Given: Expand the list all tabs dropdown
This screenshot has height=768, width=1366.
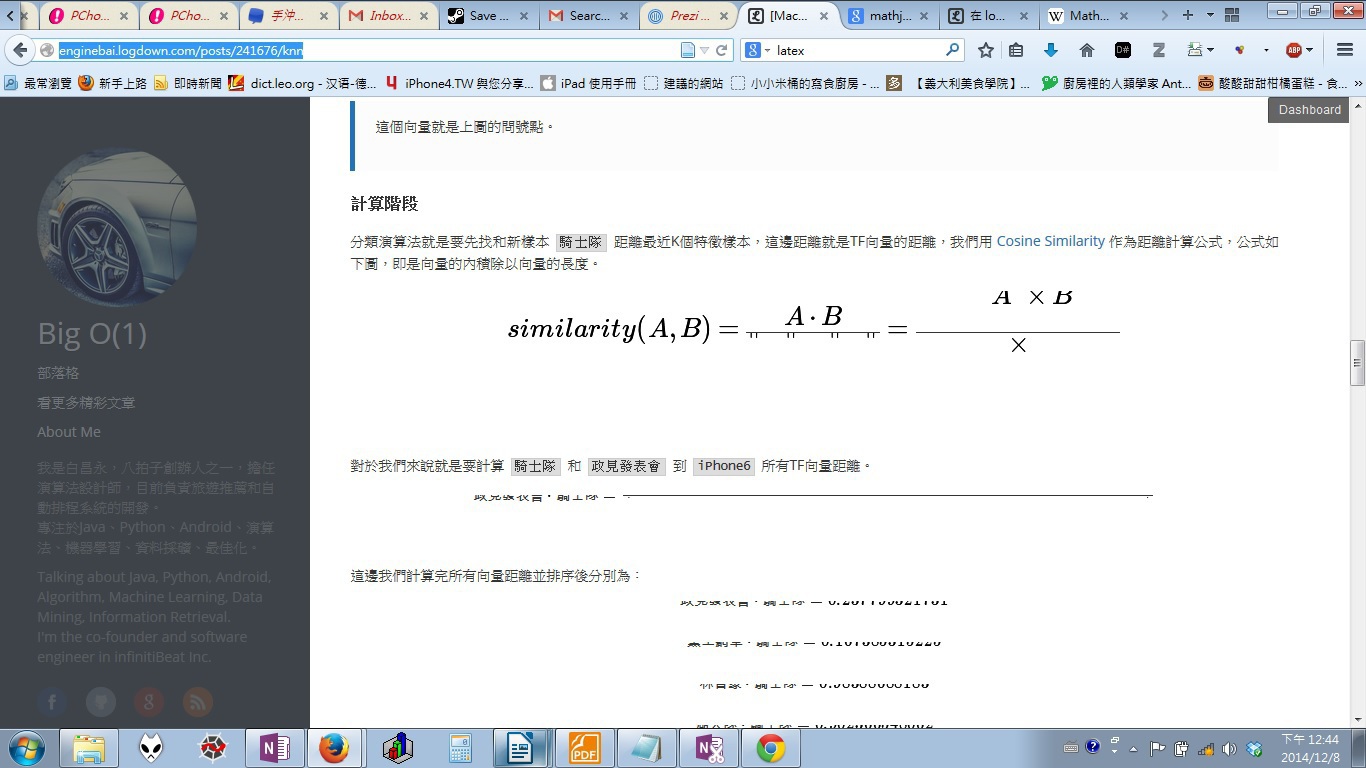Looking at the screenshot, I should (1210, 15).
